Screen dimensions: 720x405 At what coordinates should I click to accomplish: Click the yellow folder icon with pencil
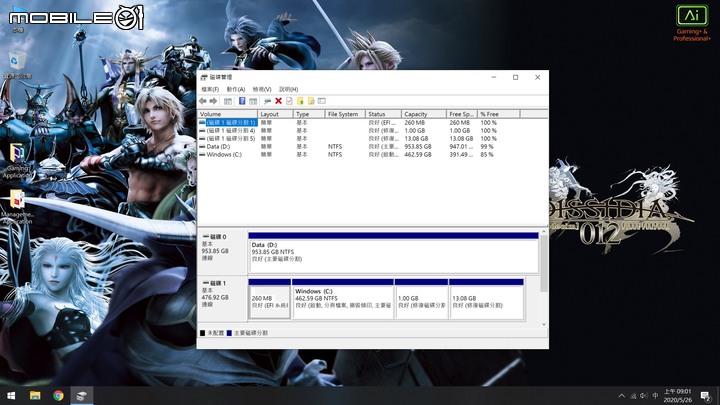click(x=311, y=101)
